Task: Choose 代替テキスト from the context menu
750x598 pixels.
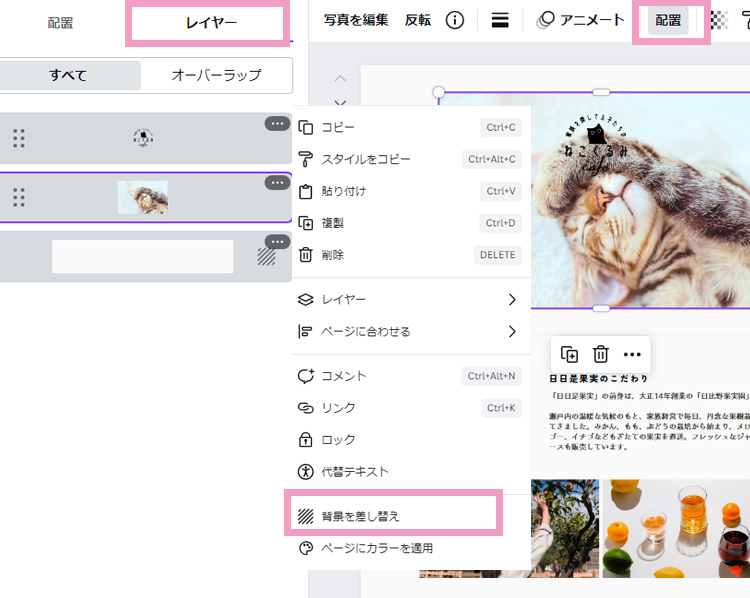Action: click(x=411, y=472)
